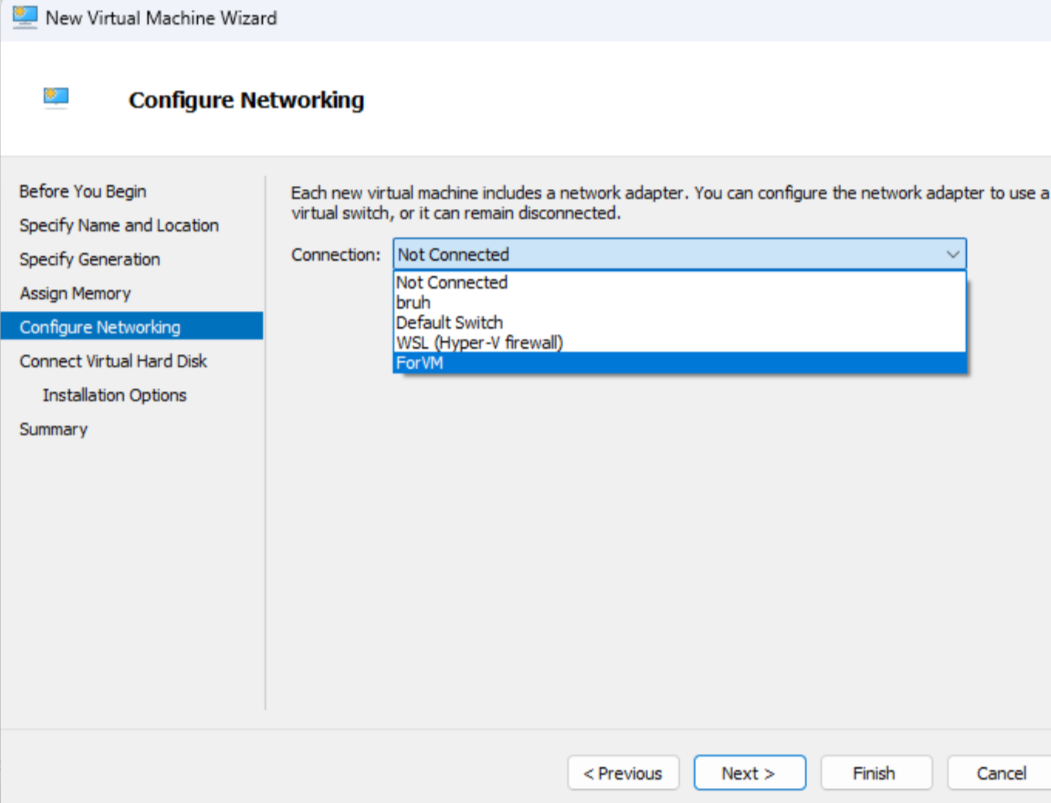The height and width of the screenshot is (803, 1051).
Task: Open the "Installation Options" sub-step
Action: (x=114, y=395)
